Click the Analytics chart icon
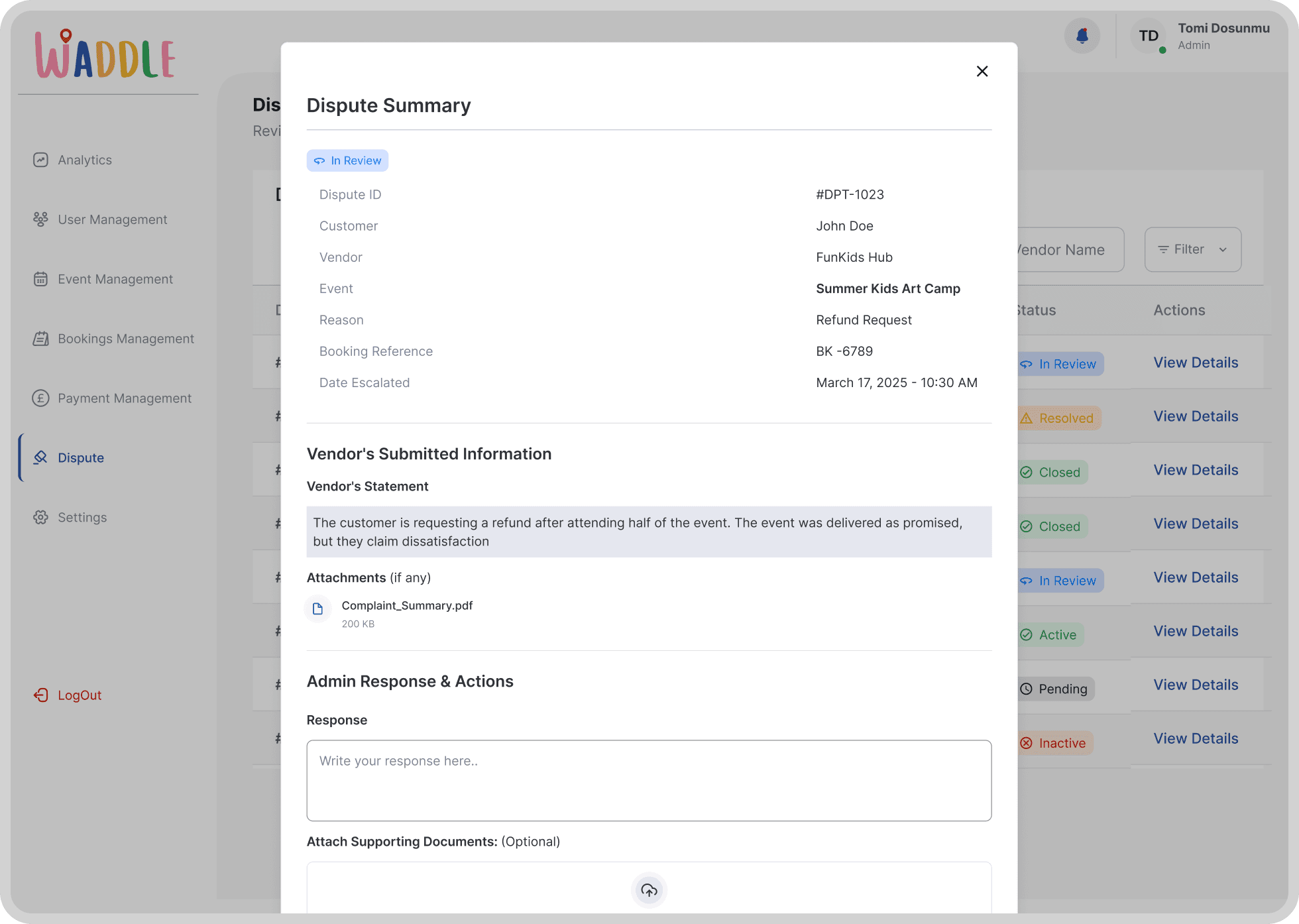The height and width of the screenshot is (924, 1299). point(40,160)
